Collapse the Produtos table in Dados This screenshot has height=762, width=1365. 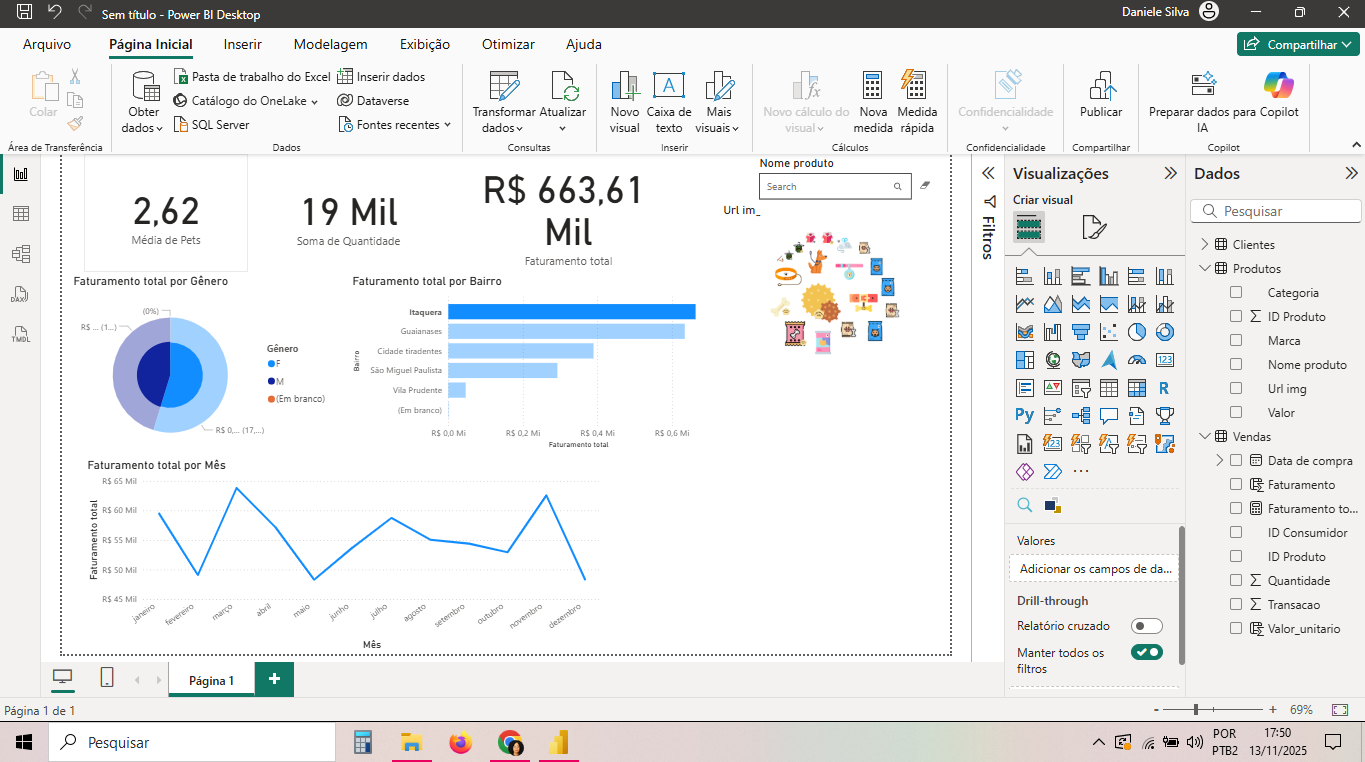(x=1204, y=269)
